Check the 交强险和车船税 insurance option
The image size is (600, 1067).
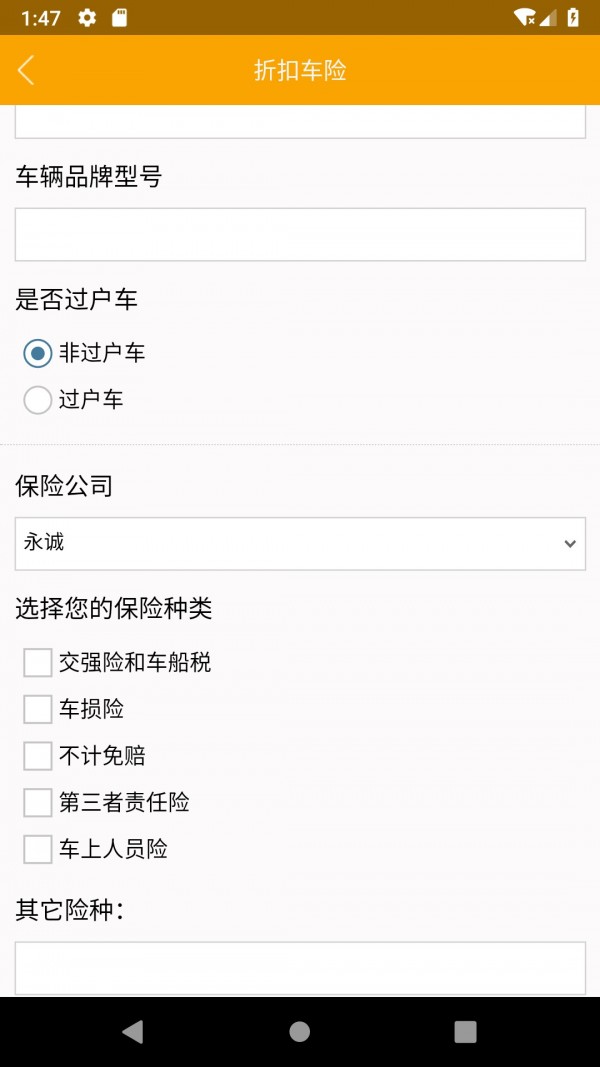pyautogui.click(x=36, y=662)
